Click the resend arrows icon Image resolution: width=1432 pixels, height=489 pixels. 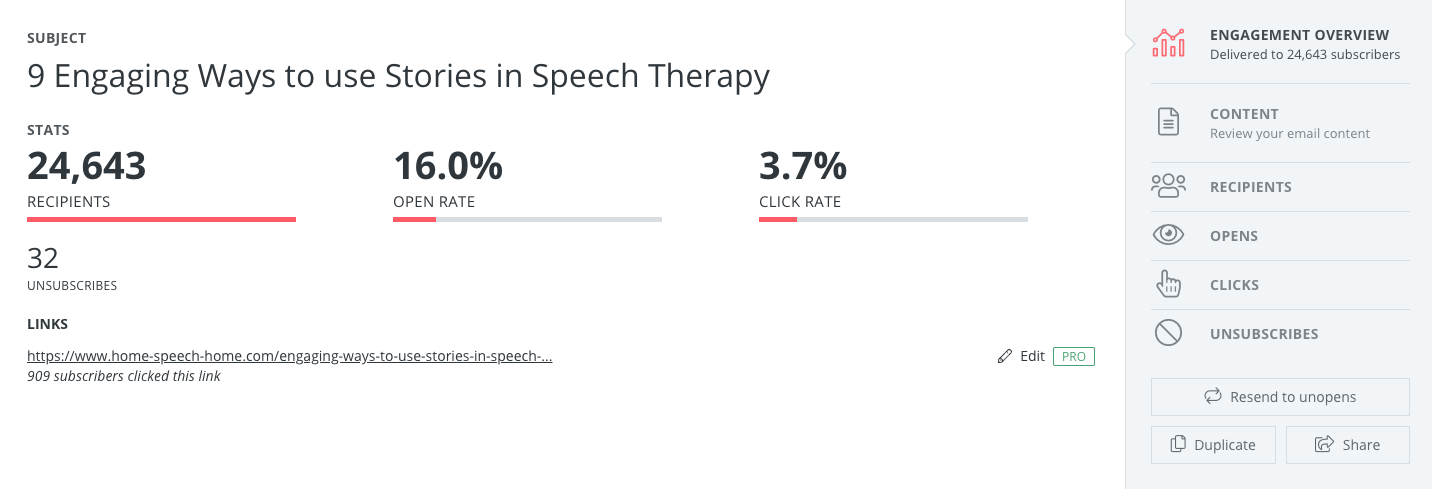coord(1213,397)
